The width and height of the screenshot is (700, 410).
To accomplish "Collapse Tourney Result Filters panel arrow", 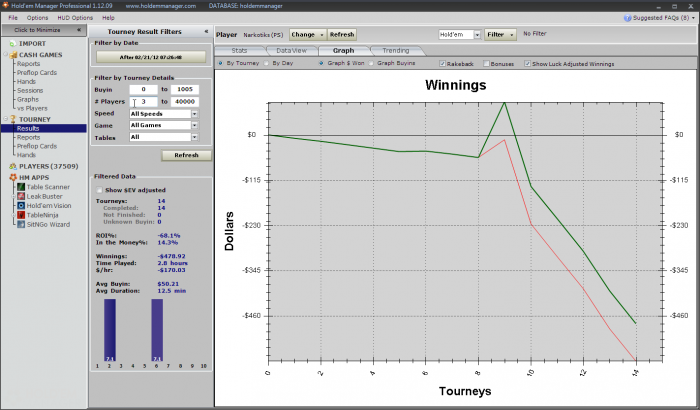I will 206,31.
